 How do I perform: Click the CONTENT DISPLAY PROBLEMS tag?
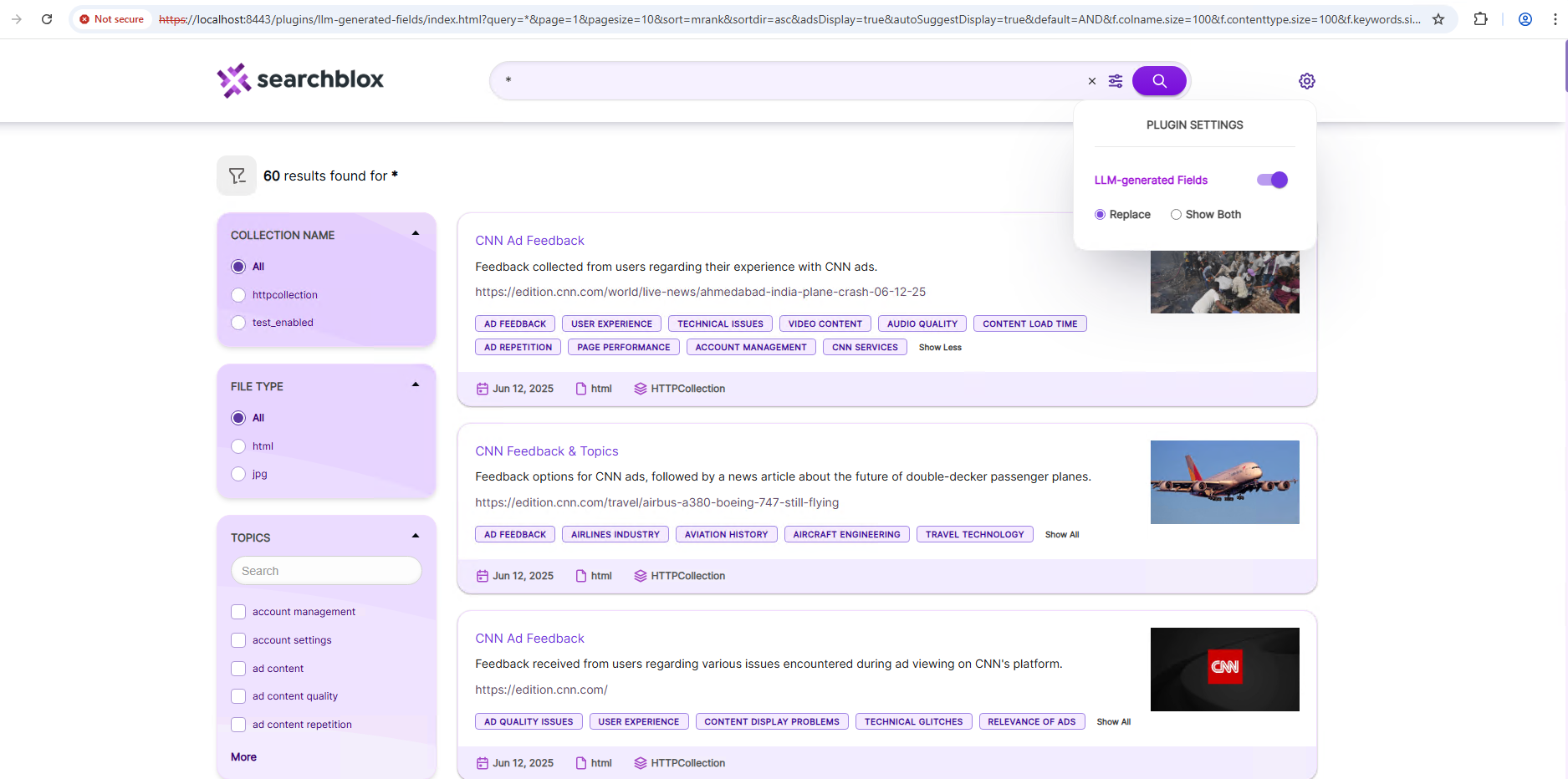coord(772,721)
